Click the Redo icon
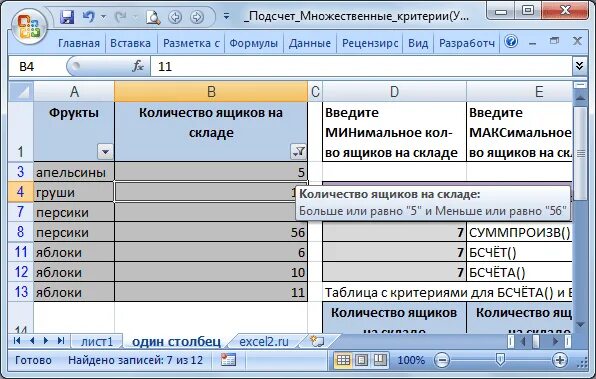The image size is (596, 379). (x=121, y=17)
